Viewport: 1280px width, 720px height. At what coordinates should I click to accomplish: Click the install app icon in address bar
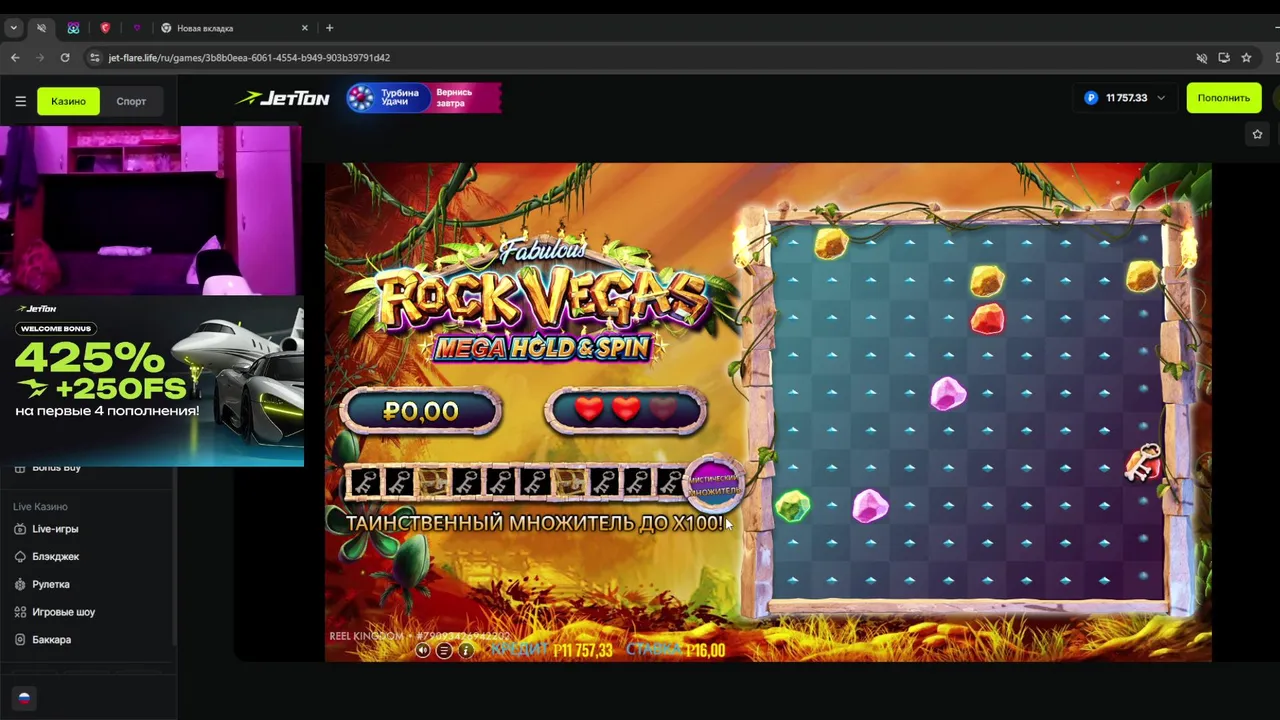1224,58
